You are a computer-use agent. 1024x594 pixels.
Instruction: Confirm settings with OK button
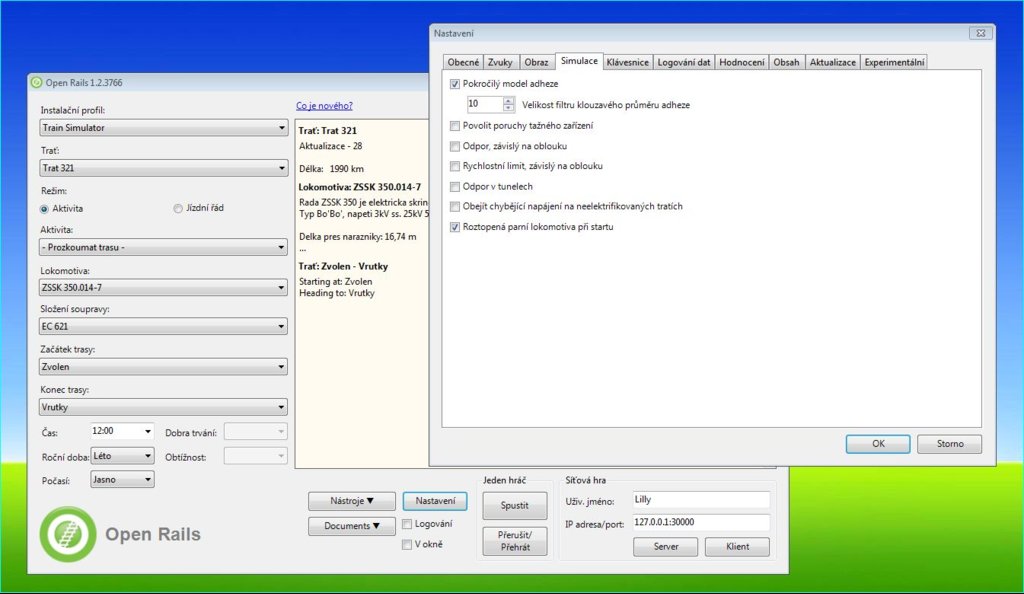point(878,444)
